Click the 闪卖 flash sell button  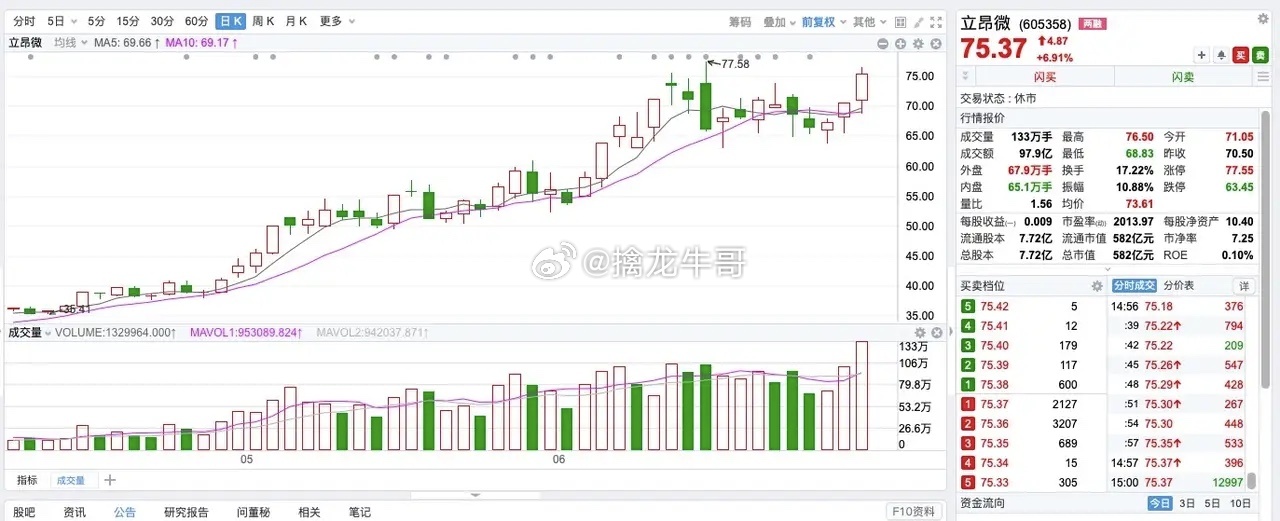coord(1183,78)
